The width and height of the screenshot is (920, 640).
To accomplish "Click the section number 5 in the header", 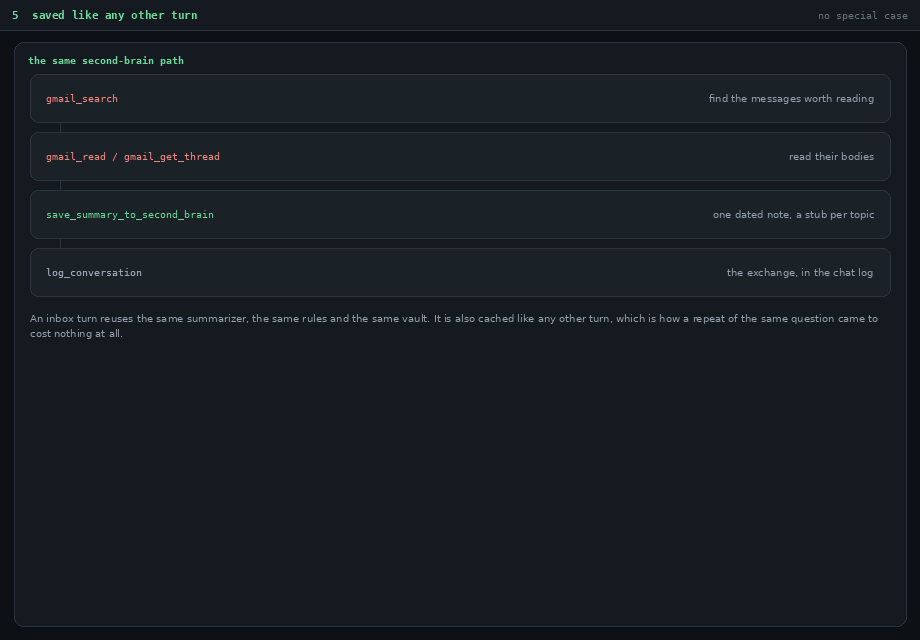I will coord(15,15).
